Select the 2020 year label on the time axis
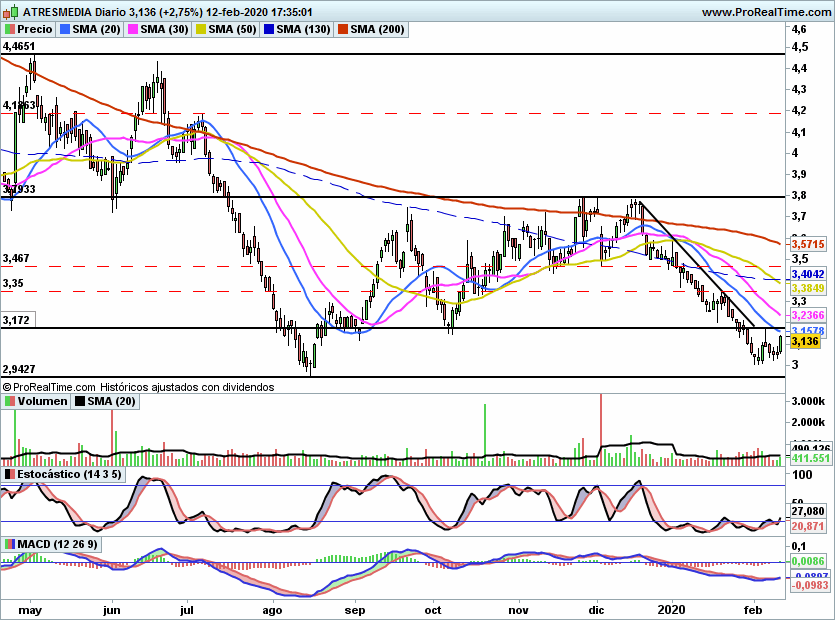Screen dimensions: 835x620 click(672, 610)
